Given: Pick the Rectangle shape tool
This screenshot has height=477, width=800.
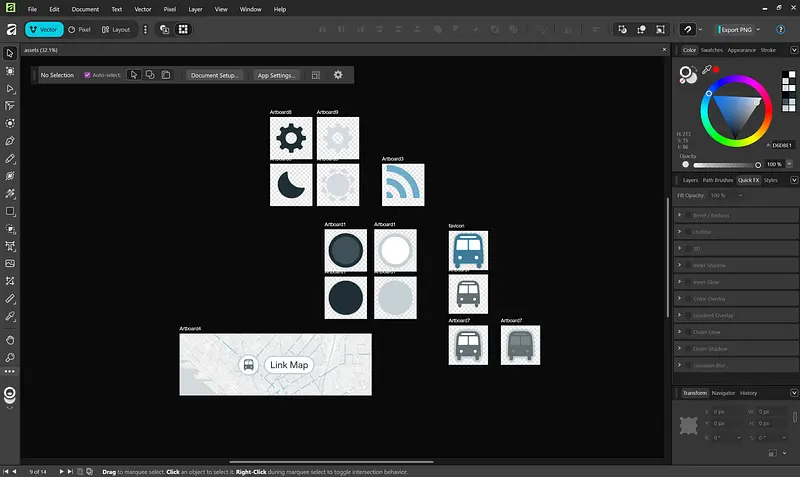Looking at the screenshot, I should [10, 211].
